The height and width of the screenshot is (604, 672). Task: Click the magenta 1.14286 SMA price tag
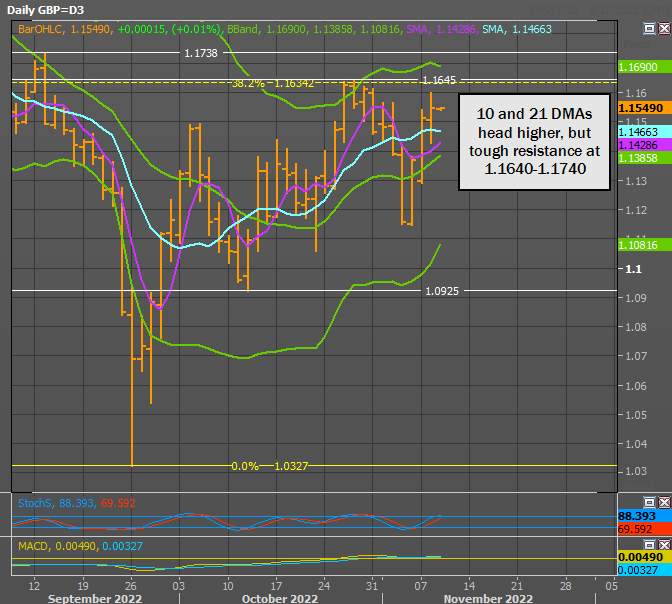[645, 145]
